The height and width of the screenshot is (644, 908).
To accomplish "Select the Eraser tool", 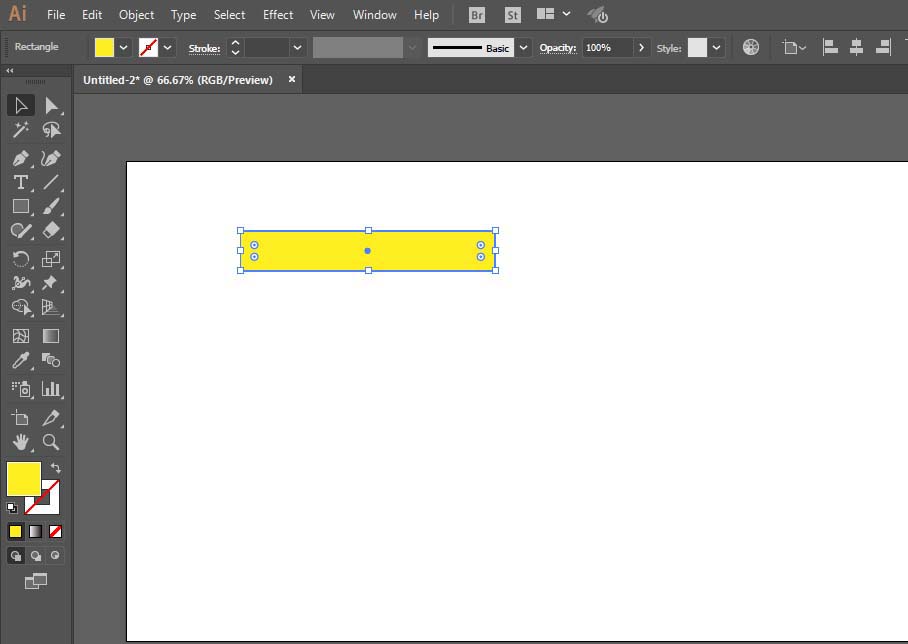I will pyautogui.click(x=51, y=230).
